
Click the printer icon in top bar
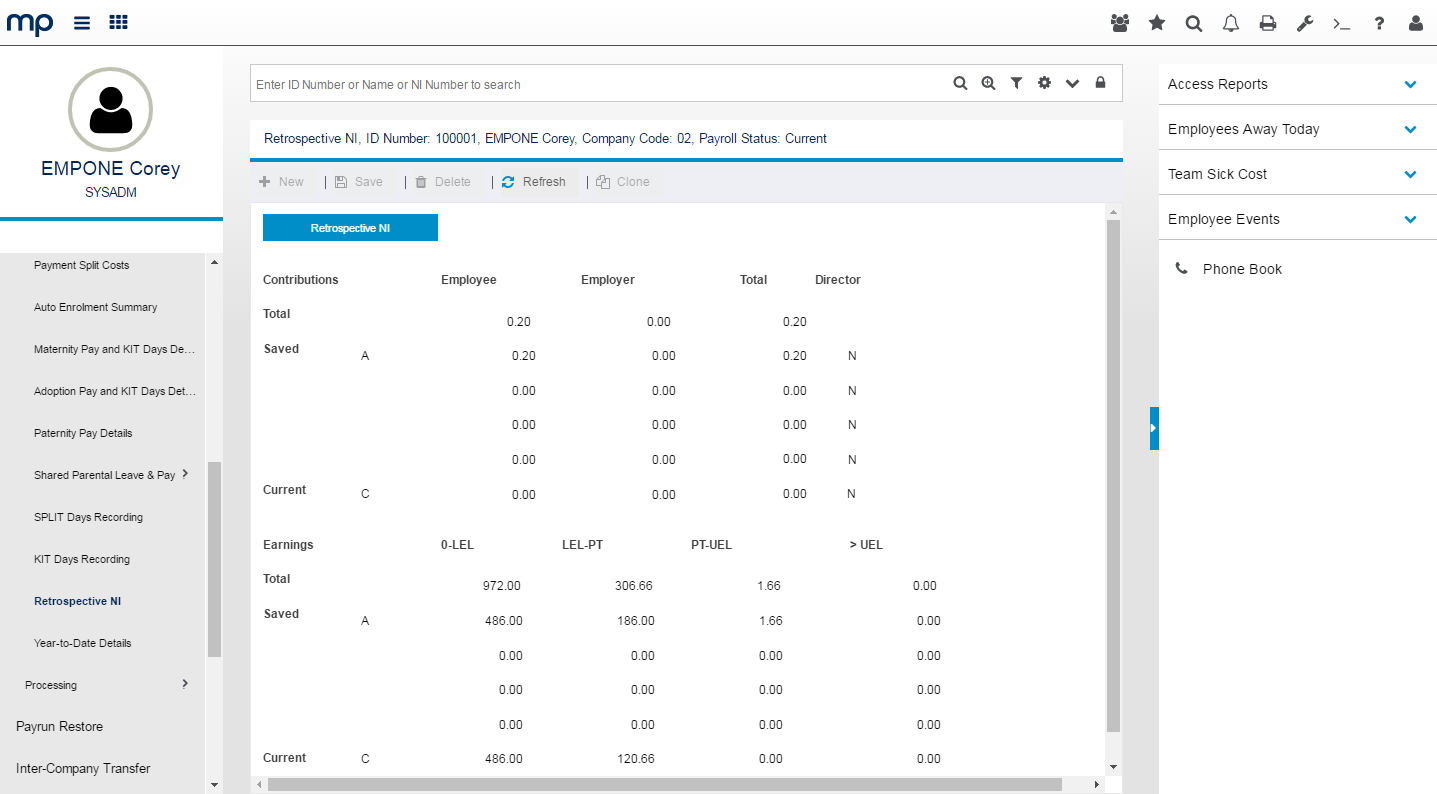[x=1268, y=24]
